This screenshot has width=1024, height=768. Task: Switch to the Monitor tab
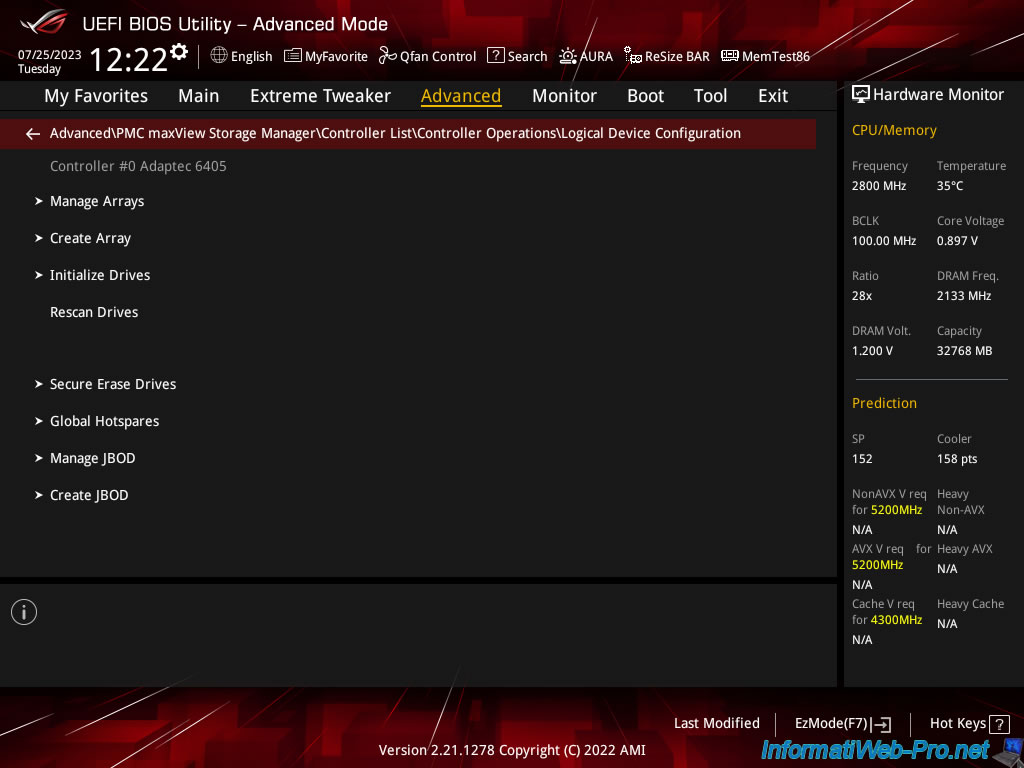pos(564,96)
